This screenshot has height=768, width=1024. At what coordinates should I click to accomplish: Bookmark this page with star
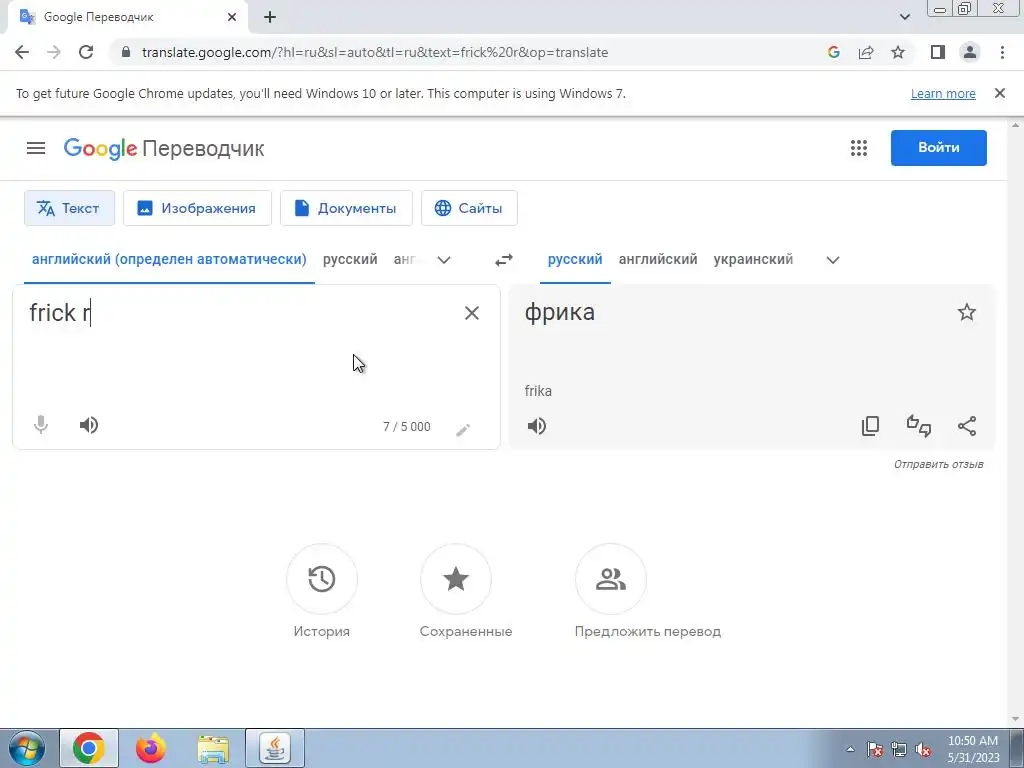[898, 52]
